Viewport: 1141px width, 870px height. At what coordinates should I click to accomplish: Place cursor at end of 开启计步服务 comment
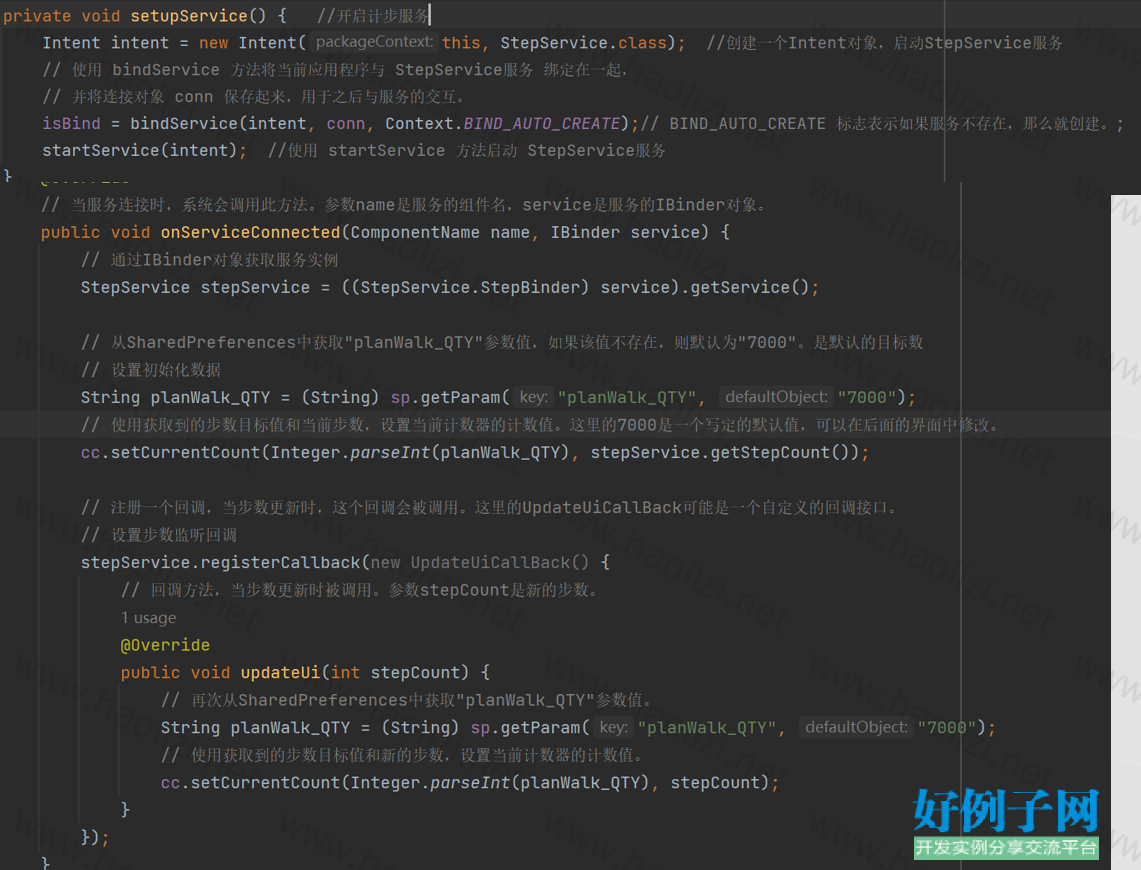[x=430, y=16]
